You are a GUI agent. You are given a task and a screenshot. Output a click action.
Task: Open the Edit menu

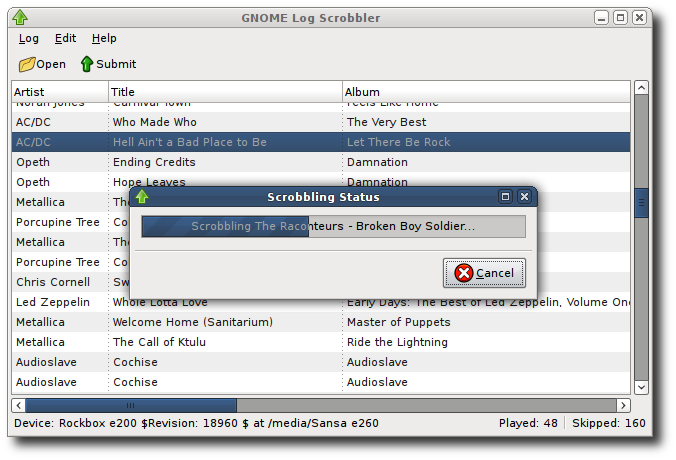[65, 38]
